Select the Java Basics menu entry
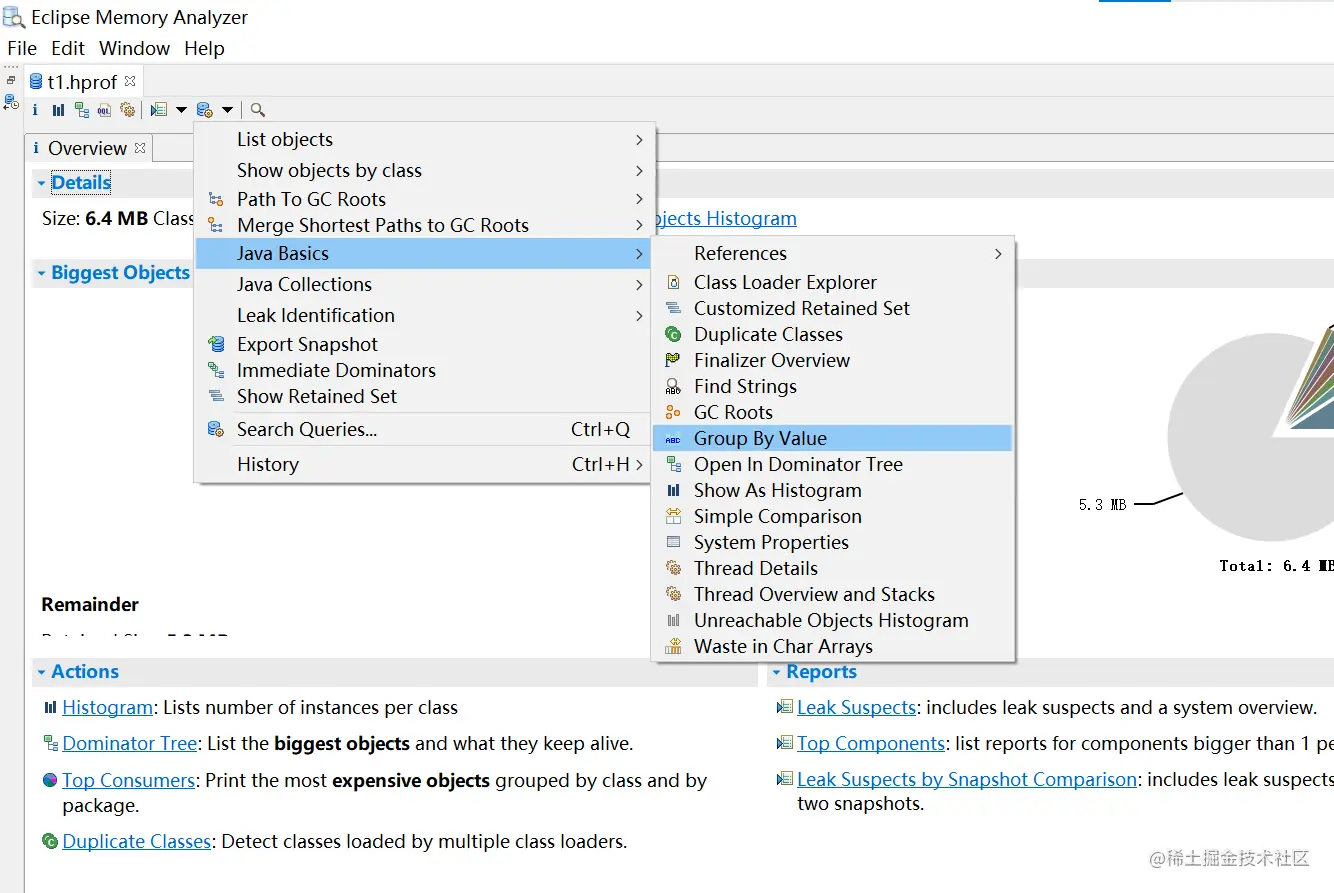 tap(425, 254)
